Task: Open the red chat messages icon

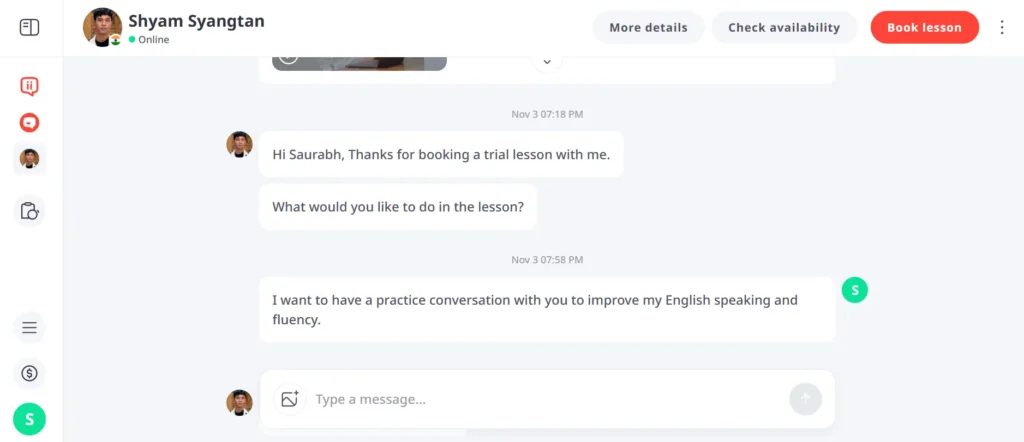Action: (x=30, y=123)
